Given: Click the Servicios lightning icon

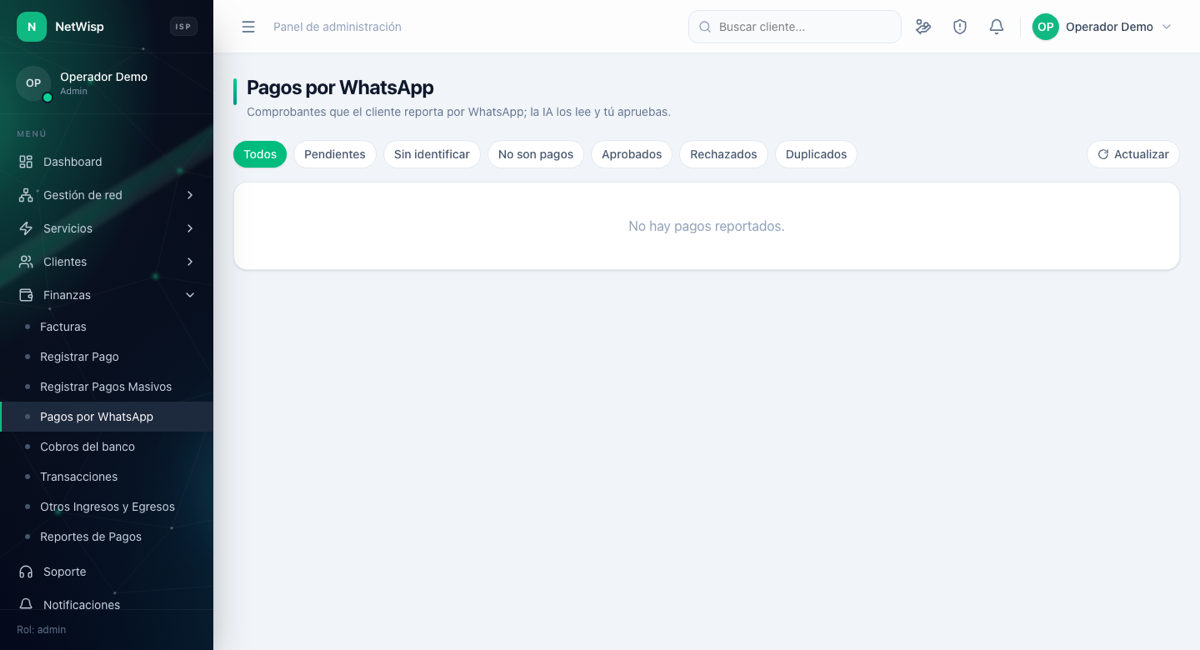Looking at the screenshot, I should (x=26, y=228).
